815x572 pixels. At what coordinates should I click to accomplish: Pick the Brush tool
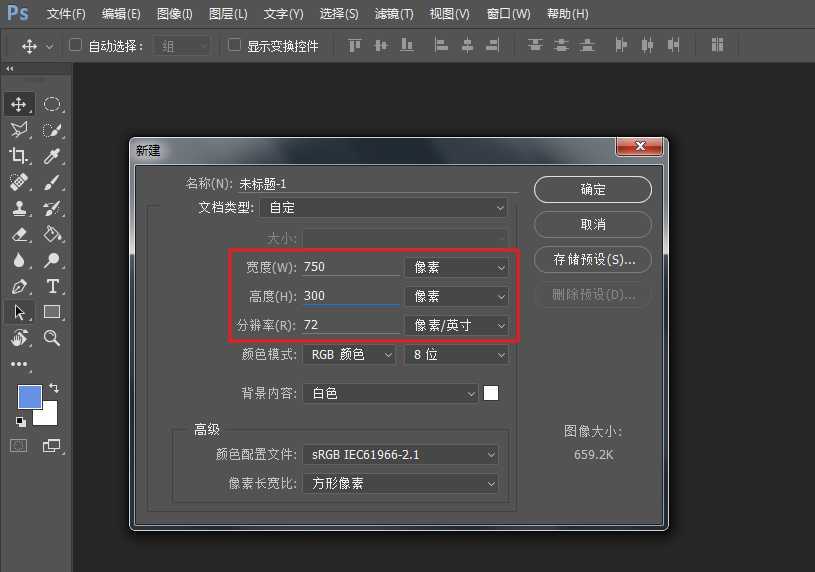(x=52, y=181)
